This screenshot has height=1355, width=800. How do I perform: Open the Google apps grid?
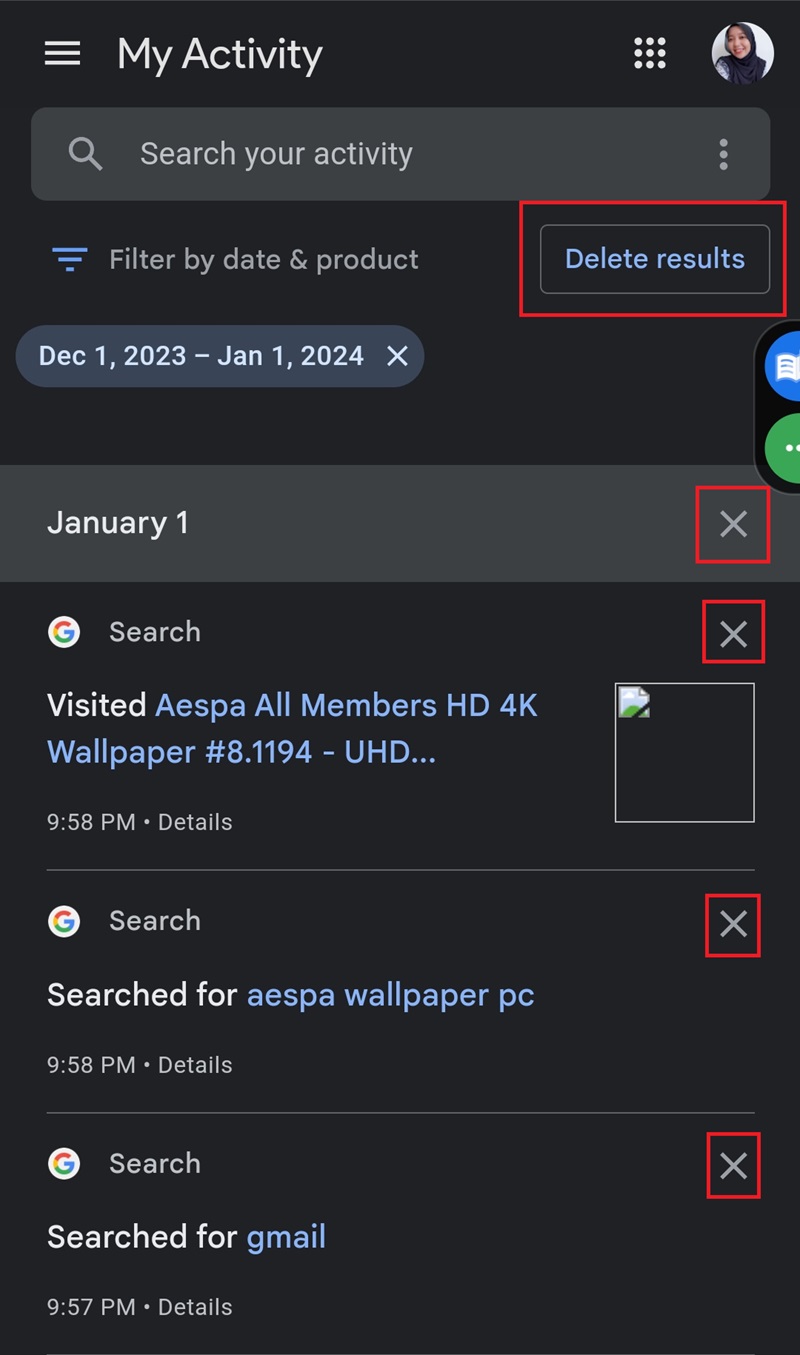coord(650,53)
